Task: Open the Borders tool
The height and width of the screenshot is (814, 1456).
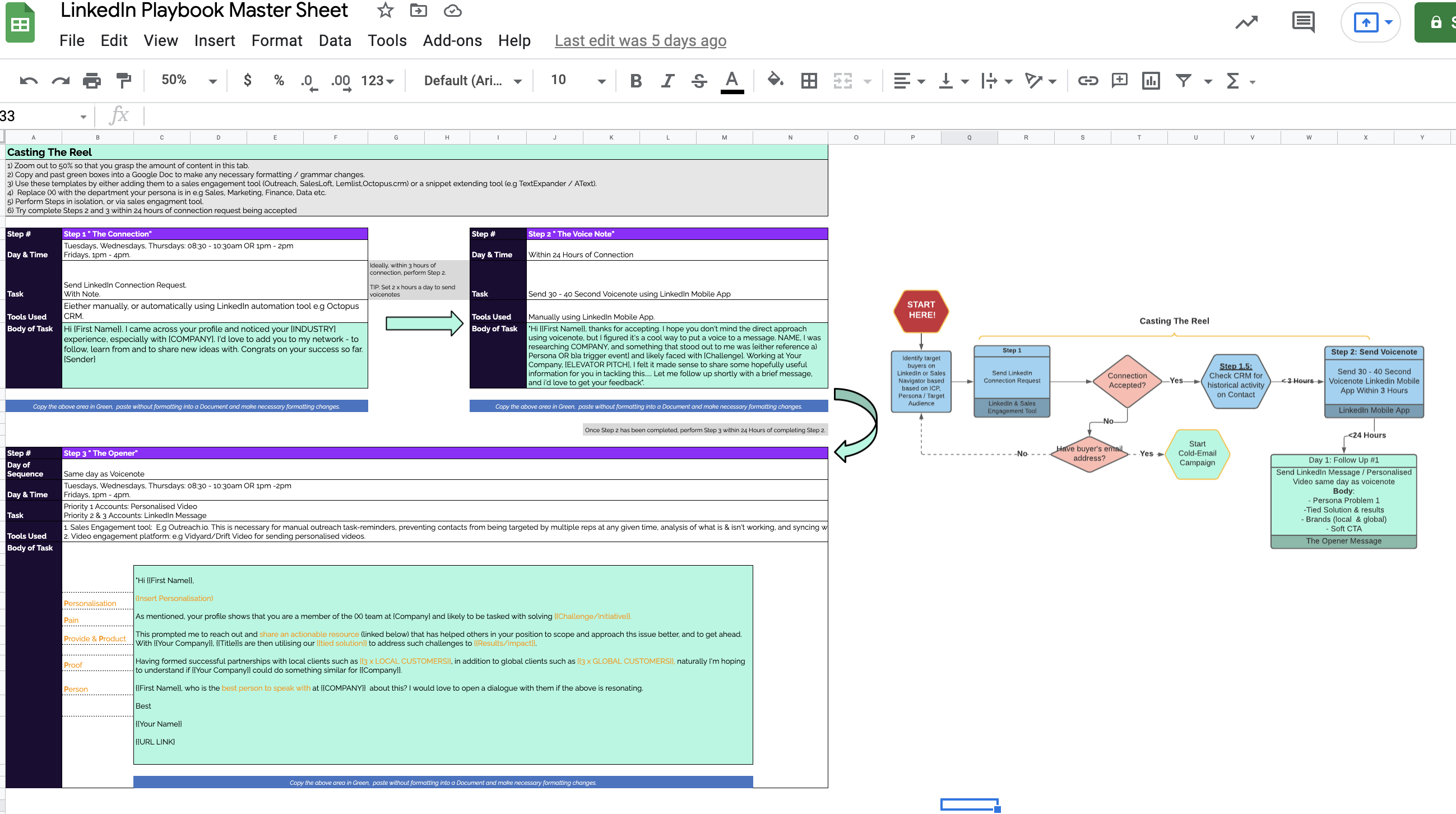Action: tap(809, 81)
